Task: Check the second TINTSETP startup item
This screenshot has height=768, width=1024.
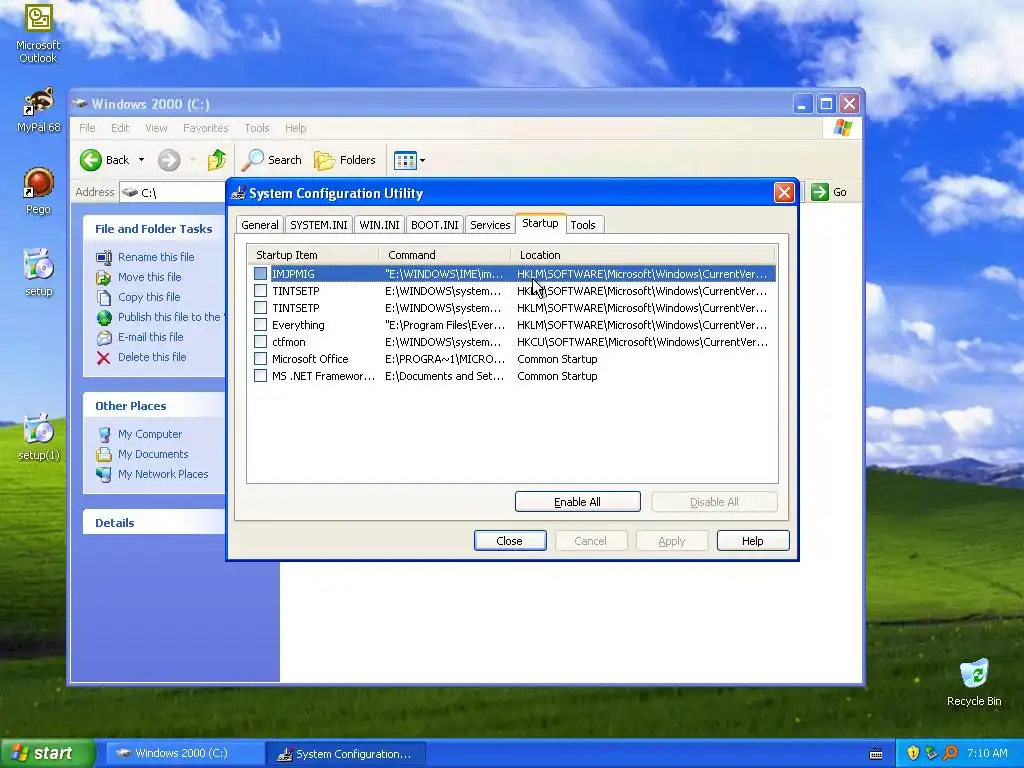Action: [x=261, y=308]
